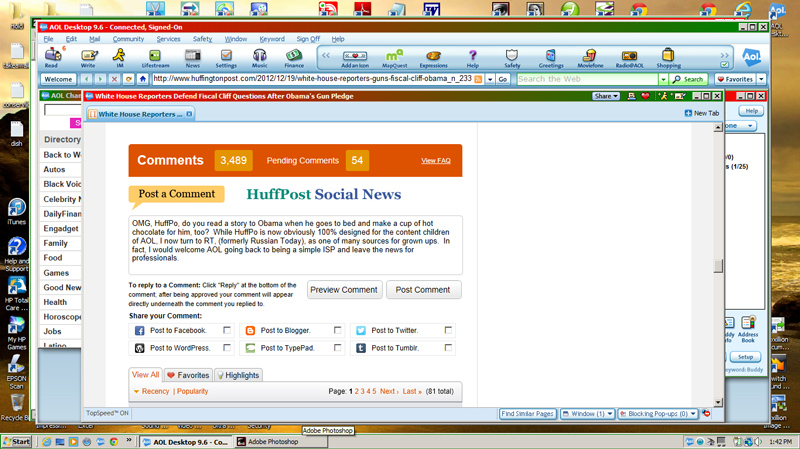Check the Post to Tumblr box

[448, 347]
